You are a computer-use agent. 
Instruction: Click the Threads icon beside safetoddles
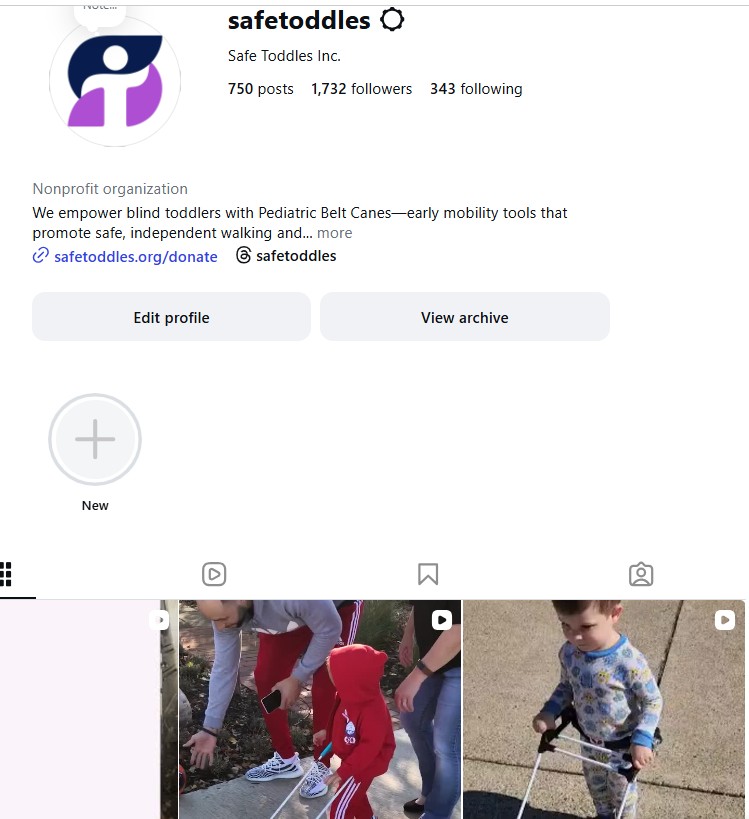click(x=243, y=255)
